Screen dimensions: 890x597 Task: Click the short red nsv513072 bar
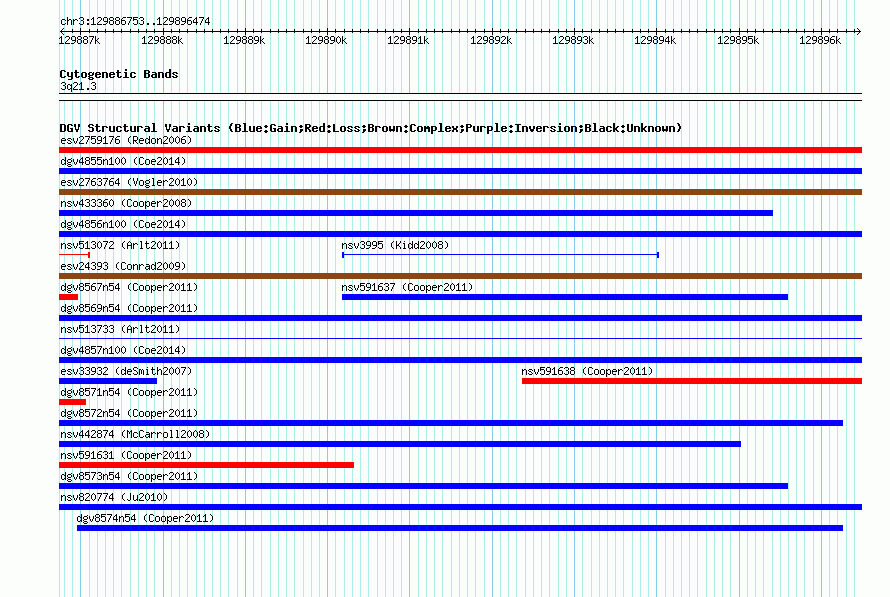pos(74,255)
